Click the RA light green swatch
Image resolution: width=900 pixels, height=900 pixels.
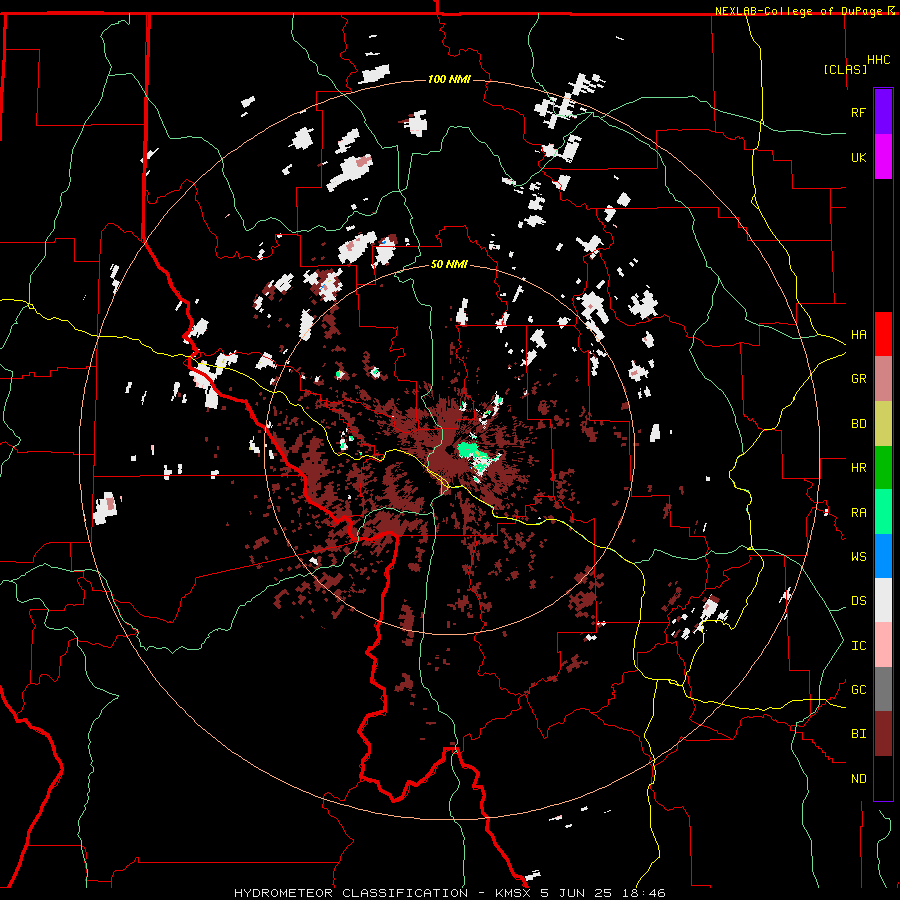[883, 512]
